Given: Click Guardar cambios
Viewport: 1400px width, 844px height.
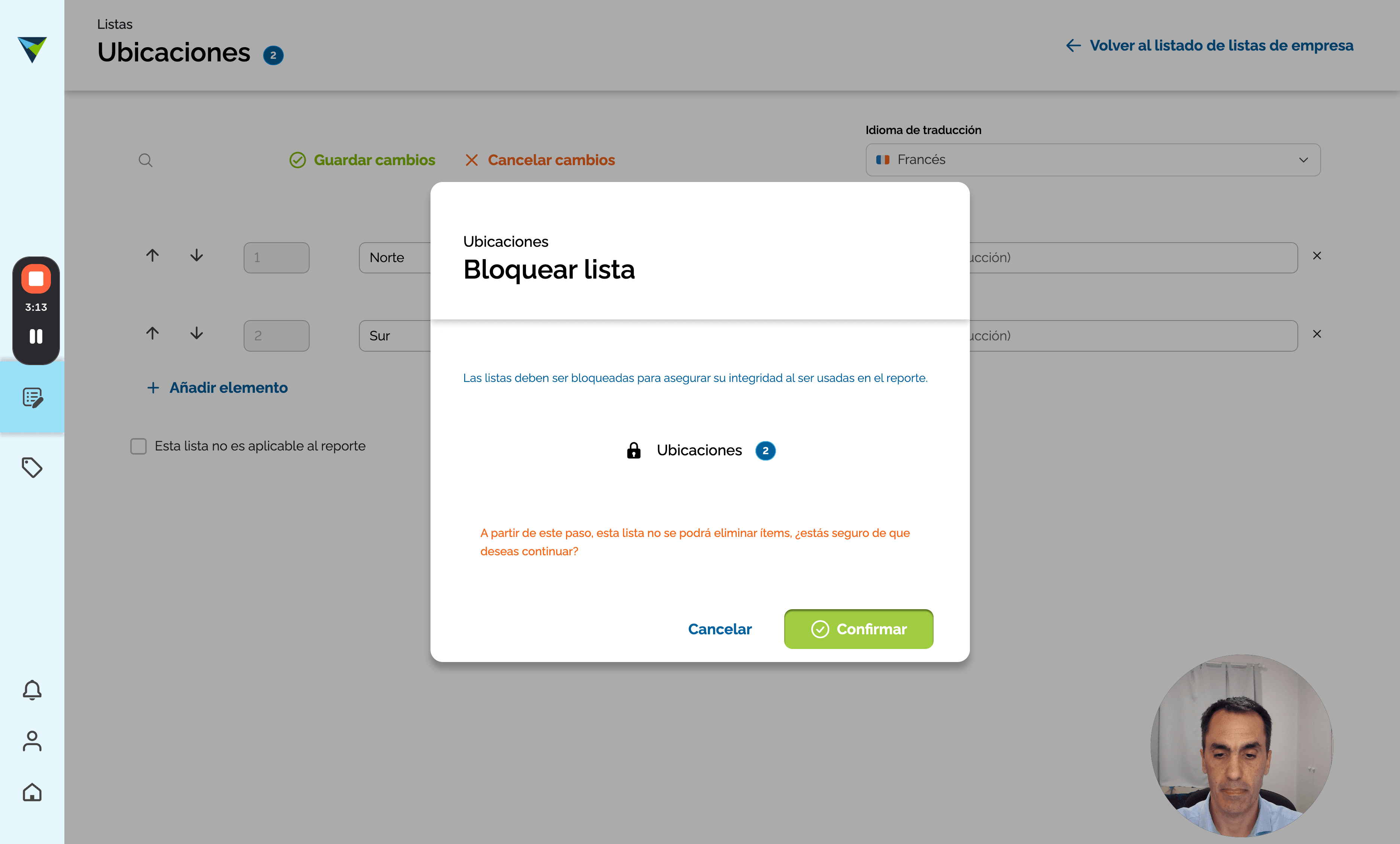Looking at the screenshot, I should tap(362, 160).
